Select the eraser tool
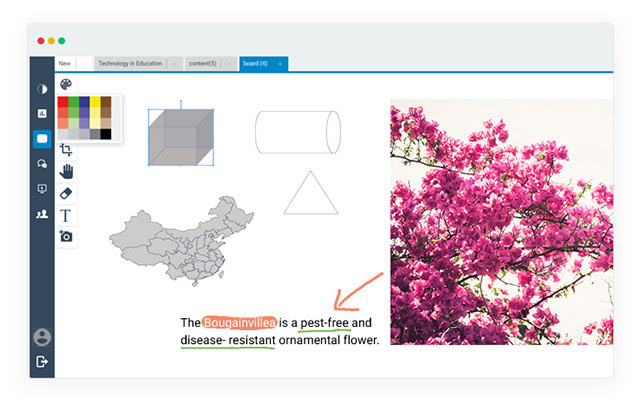640x410 pixels. pyautogui.click(x=66, y=193)
